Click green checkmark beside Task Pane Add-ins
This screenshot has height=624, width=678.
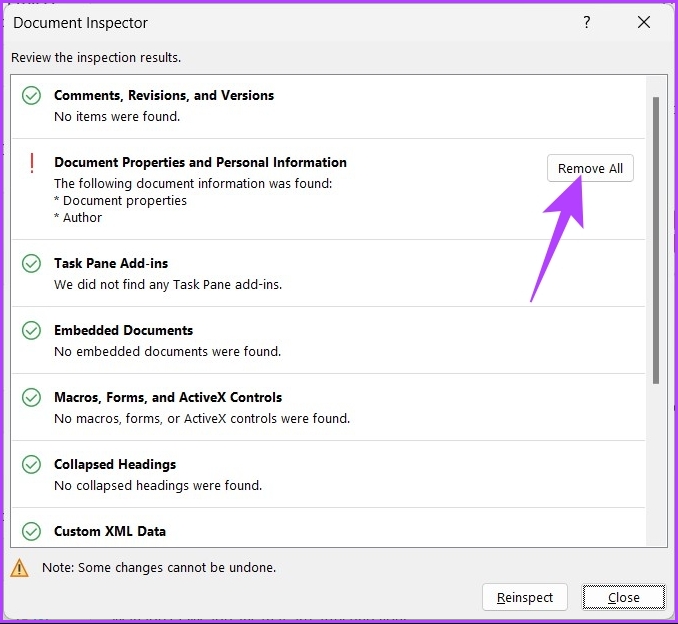(x=32, y=264)
